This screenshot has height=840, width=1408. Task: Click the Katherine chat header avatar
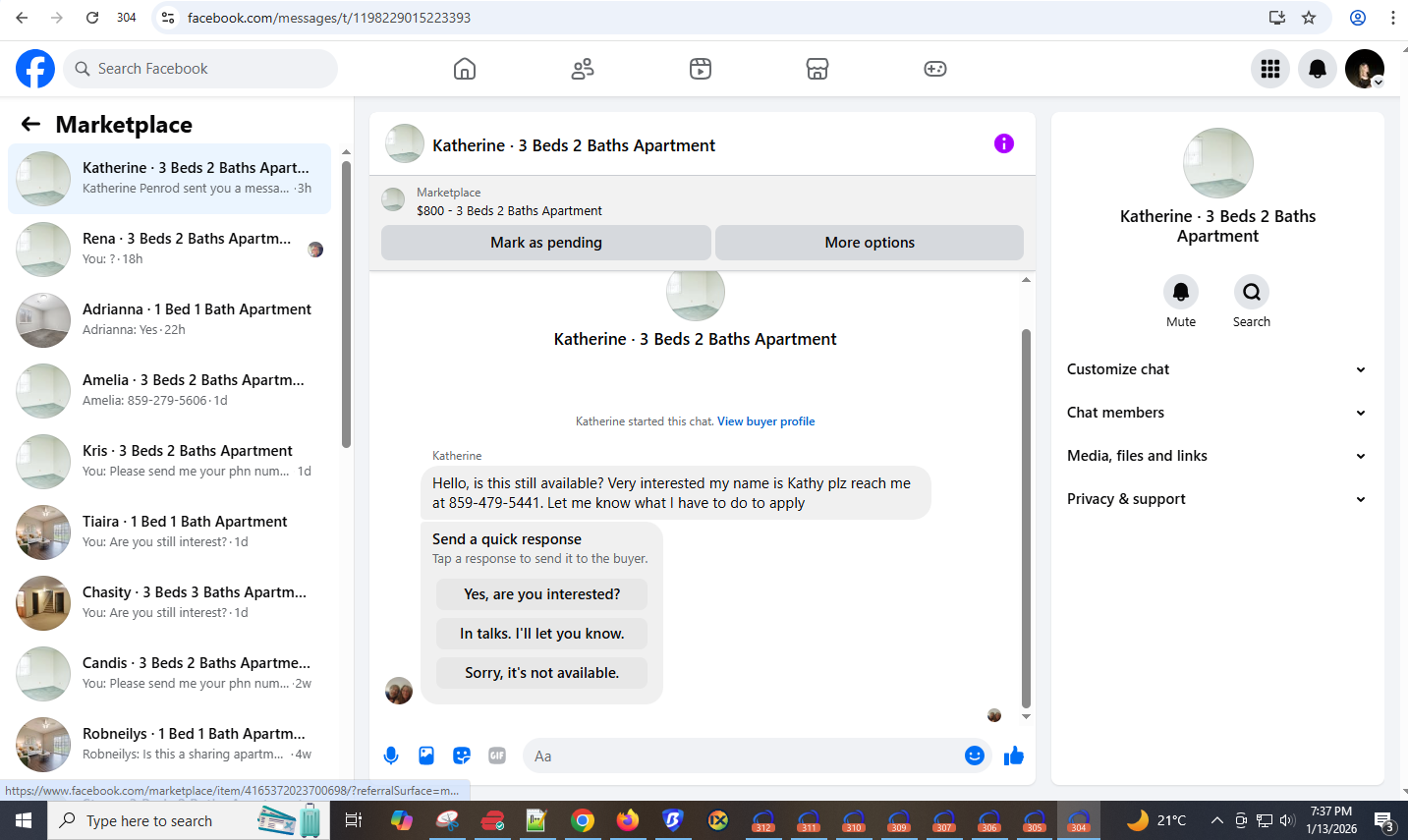pyautogui.click(x=405, y=143)
